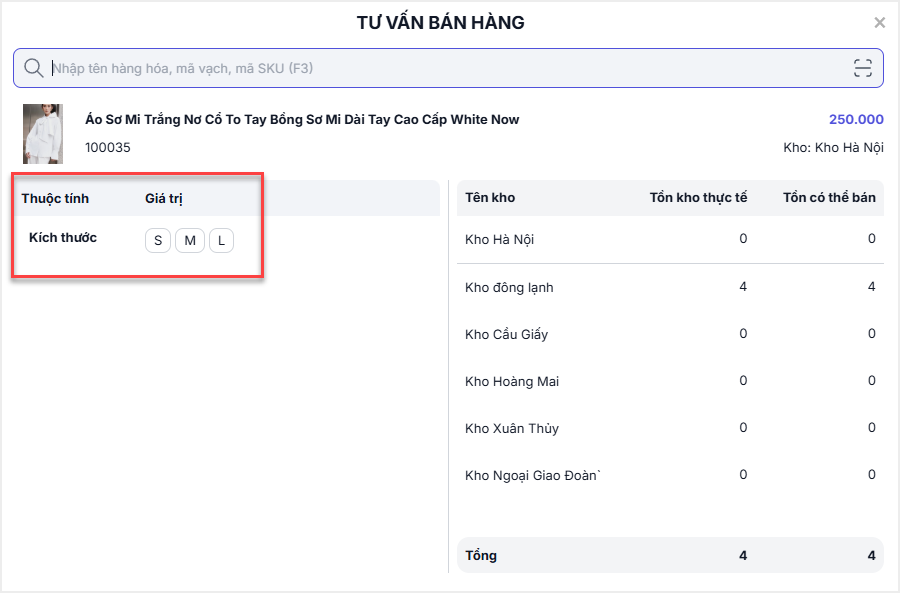
Task: Select size M option
Action: click(x=190, y=241)
